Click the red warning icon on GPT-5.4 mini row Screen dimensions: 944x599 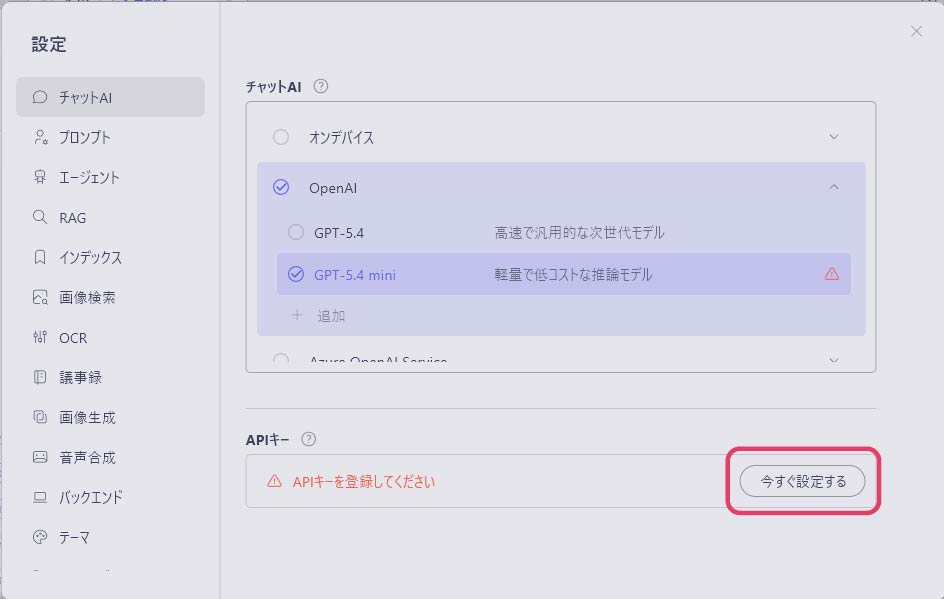[831, 274]
